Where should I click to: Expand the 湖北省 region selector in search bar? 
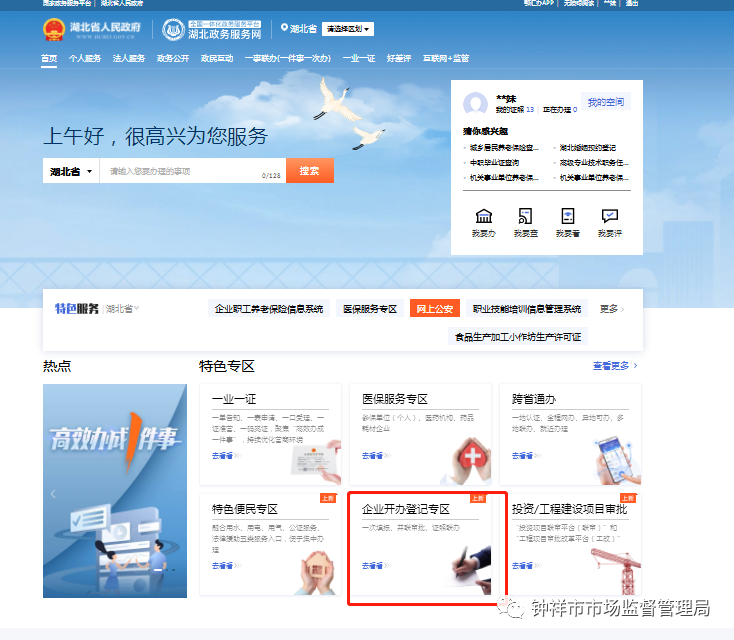click(x=71, y=171)
